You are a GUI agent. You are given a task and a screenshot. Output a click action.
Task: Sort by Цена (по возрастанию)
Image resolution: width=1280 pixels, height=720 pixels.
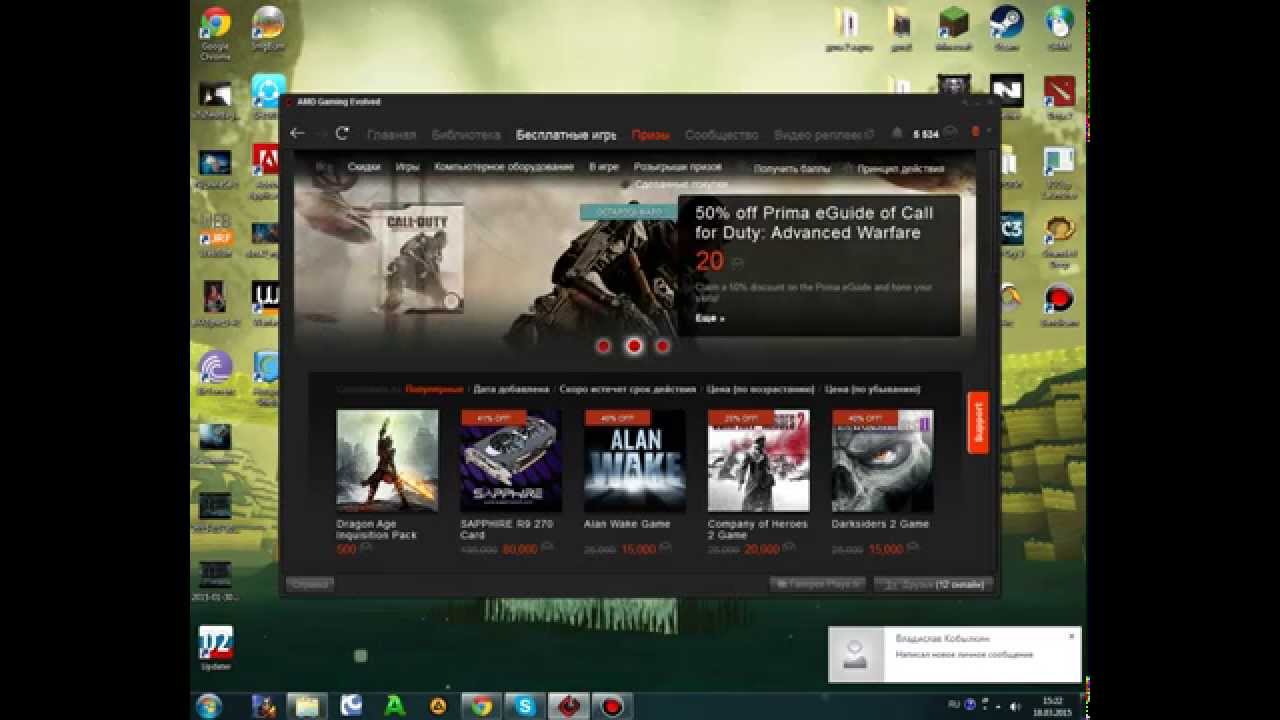click(761, 390)
